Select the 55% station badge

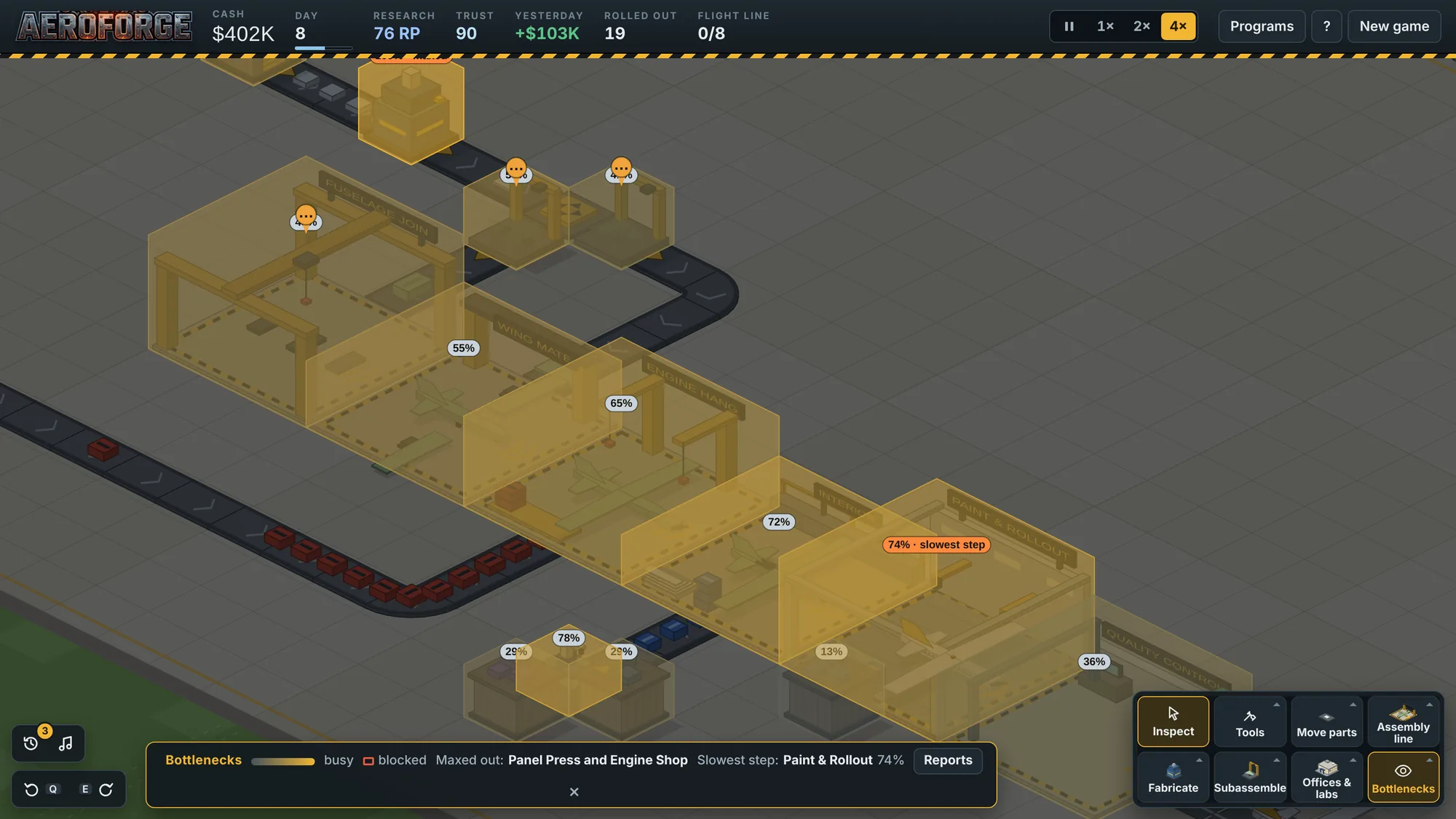coord(463,348)
